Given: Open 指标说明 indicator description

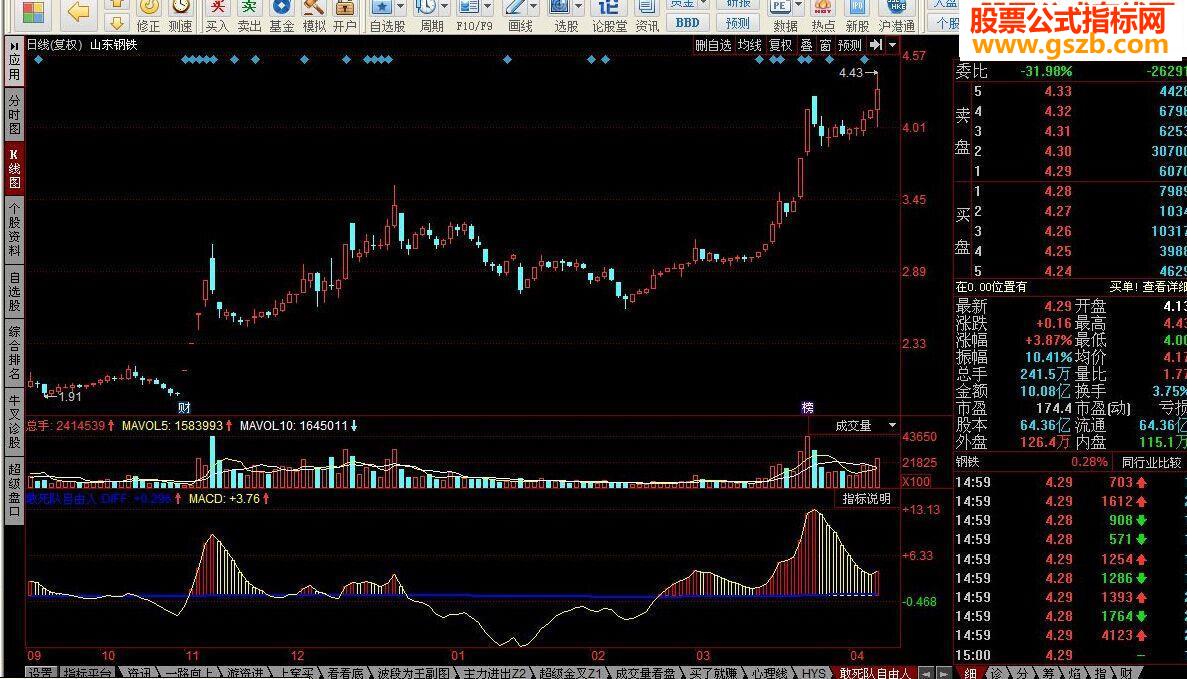Looking at the screenshot, I should click(x=867, y=499).
